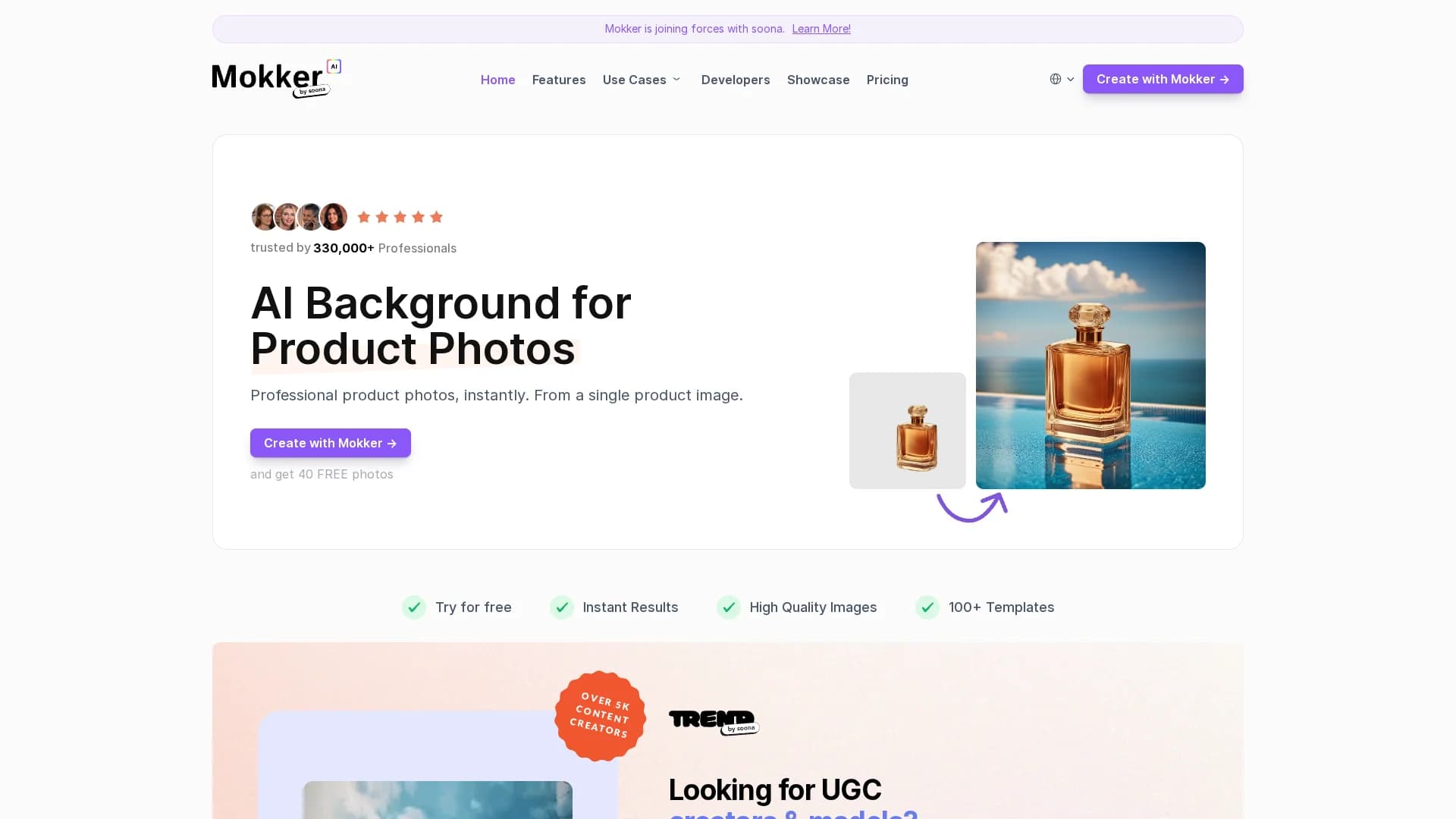
Task: Click the Learn More! banner link
Action: pyautogui.click(x=821, y=29)
